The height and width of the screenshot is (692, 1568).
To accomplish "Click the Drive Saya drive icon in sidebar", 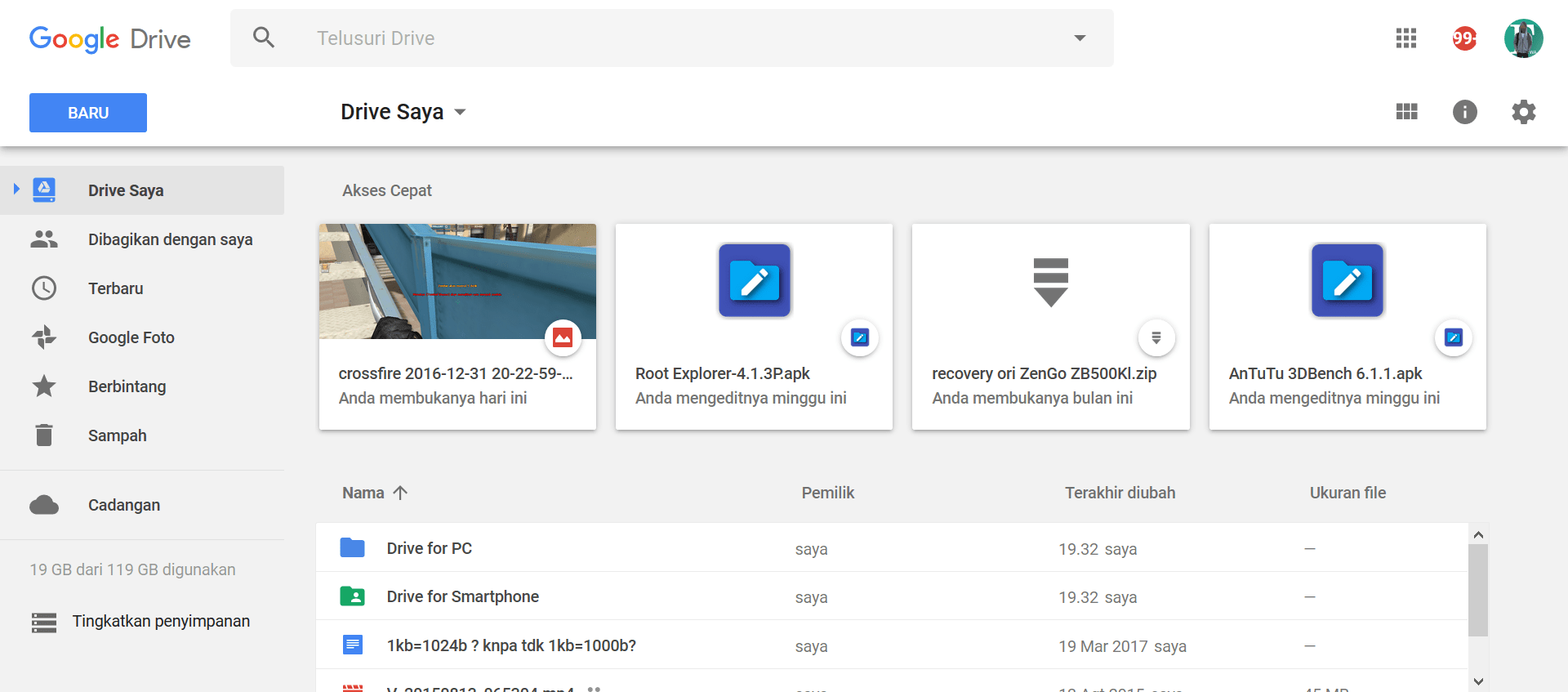I will tap(44, 190).
